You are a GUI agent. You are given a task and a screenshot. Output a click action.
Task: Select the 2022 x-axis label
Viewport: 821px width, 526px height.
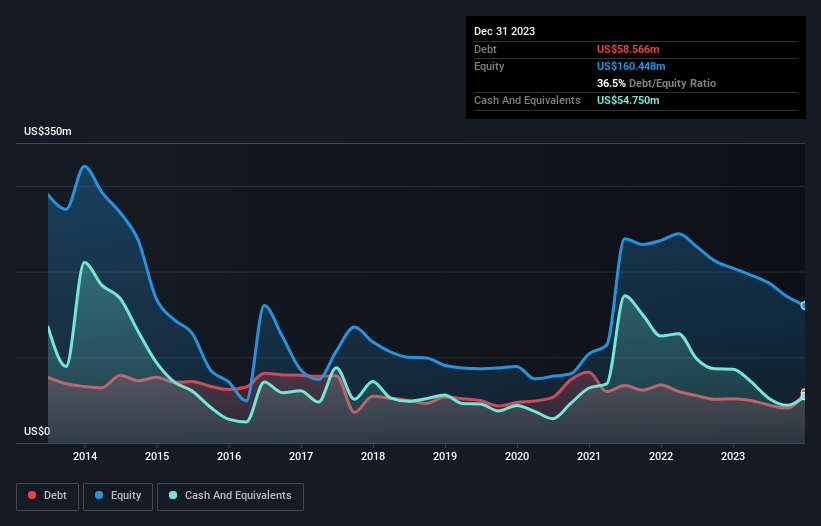(x=661, y=456)
